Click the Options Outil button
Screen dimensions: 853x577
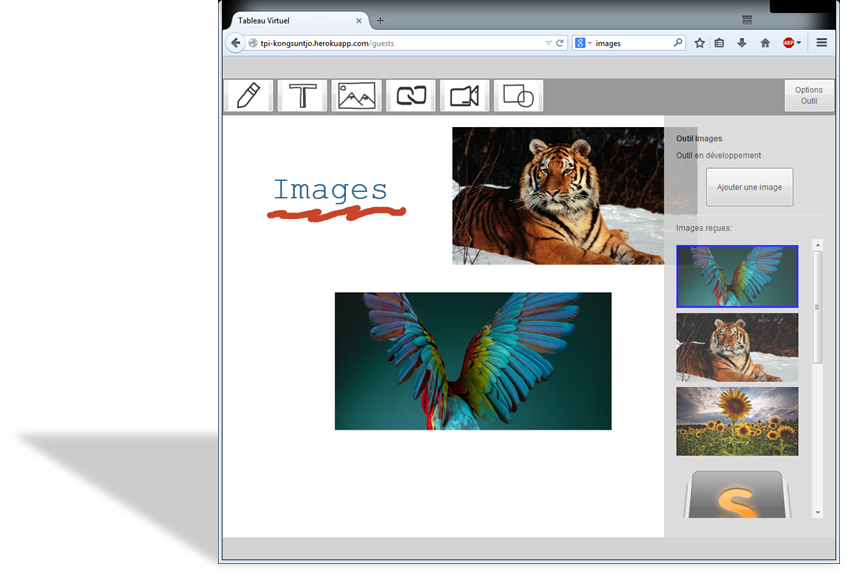coord(809,95)
